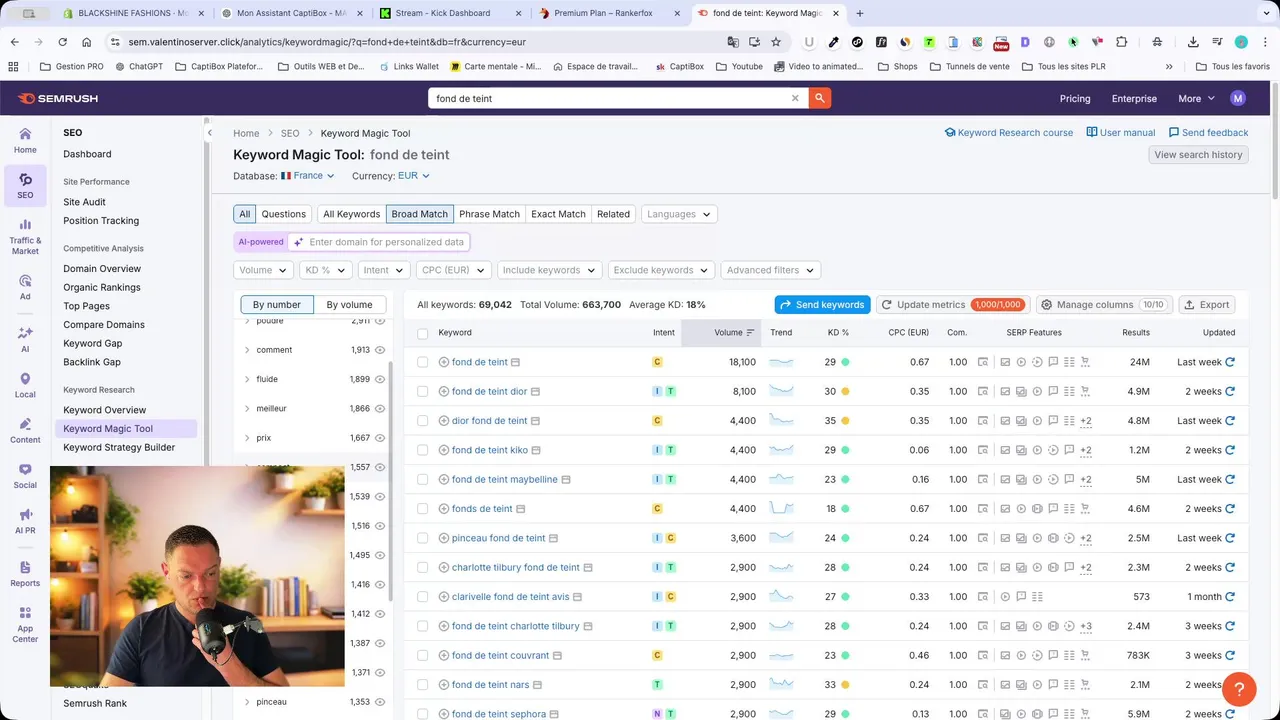The width and height of the screenshot is (1280, 720).
Task: Toggle eye icon for fluide group
Action: point(380,379)
